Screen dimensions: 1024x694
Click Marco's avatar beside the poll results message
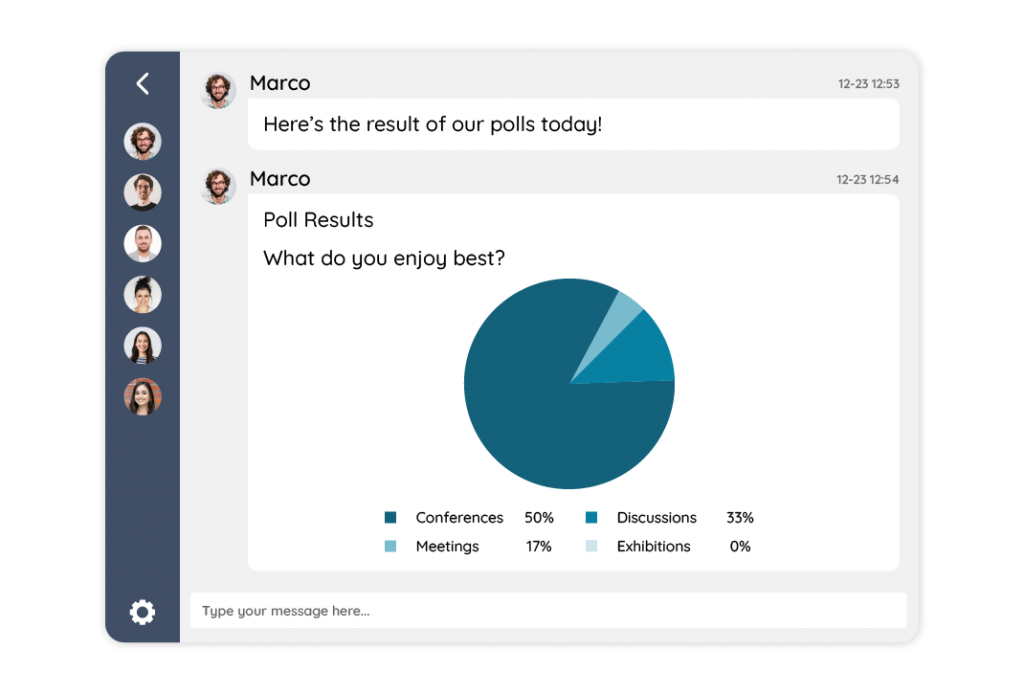pos(217,184)
